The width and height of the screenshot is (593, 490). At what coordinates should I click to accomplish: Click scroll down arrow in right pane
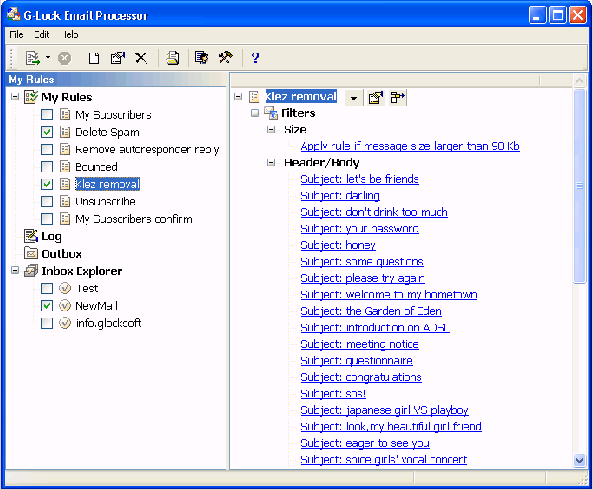[579, 460]
